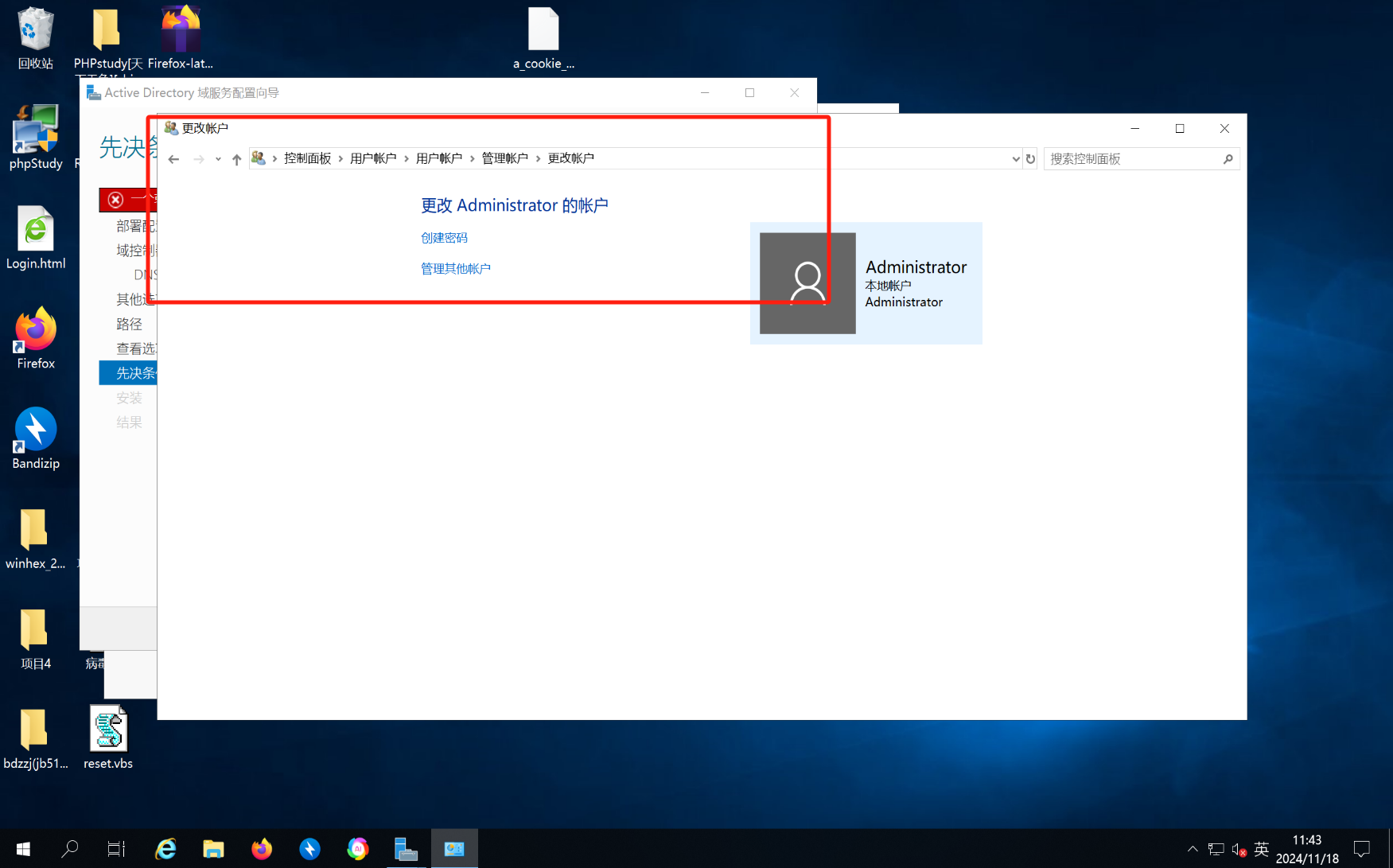Viewport: 1393px width, 868px height.
Task: Click 管理帐户 breadcrumb item
Action: 504,158
